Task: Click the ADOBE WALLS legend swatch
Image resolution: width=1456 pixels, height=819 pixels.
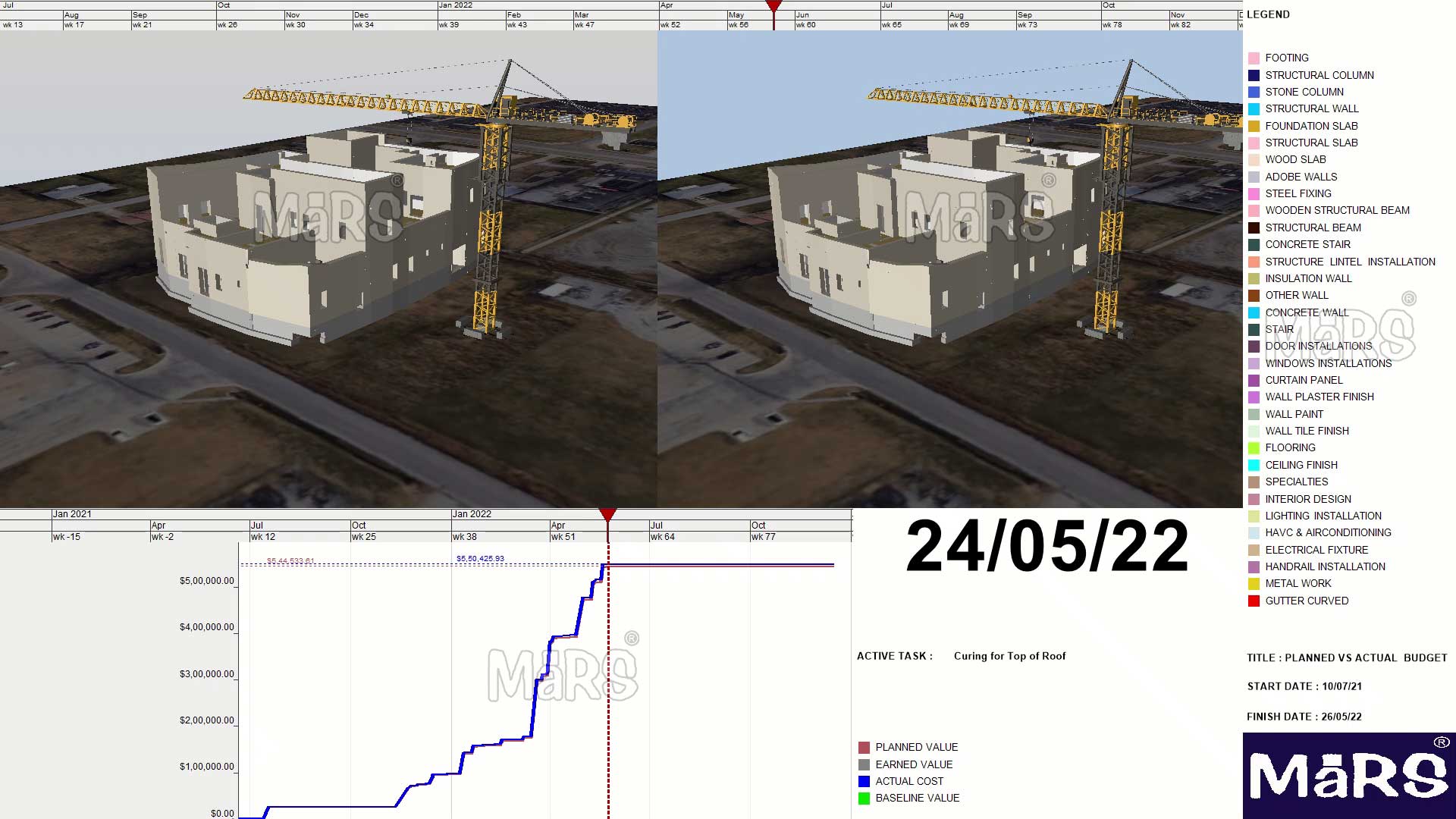Action: click(1253, 177)
